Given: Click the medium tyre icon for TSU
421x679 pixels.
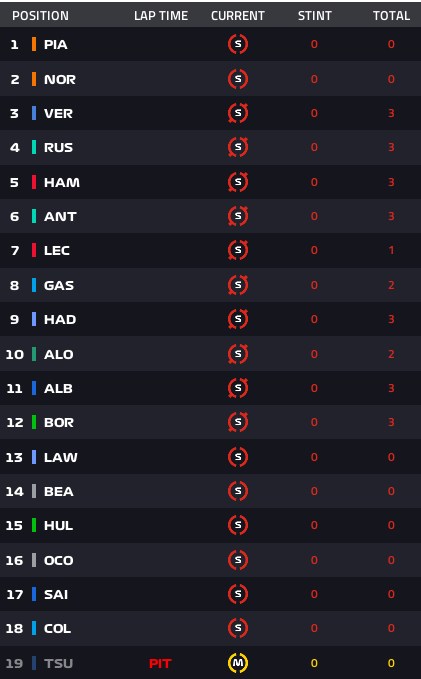Looking at the screenshot, I should point(238,663).
